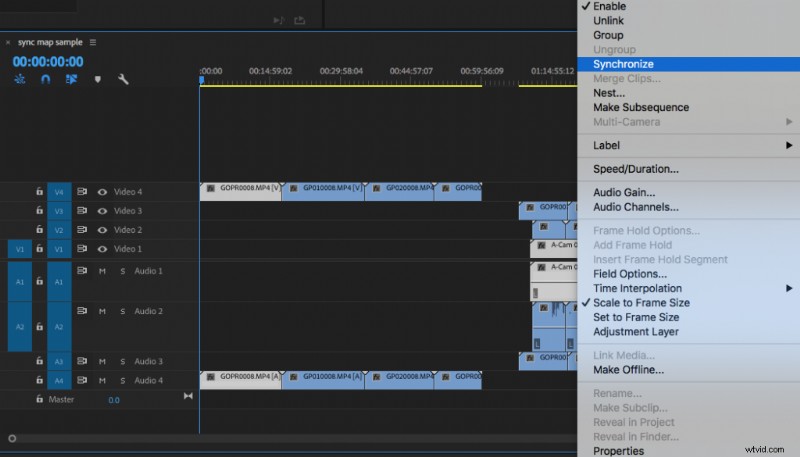Toggle Linked Selection icon
This screenshot has width=800, height=457.
pyautogui.click(x=71, y=79)
